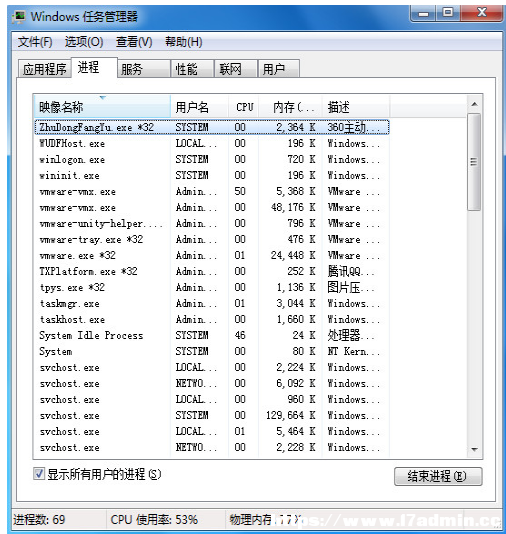Open the 查看(V) menu

click(134, 42)
